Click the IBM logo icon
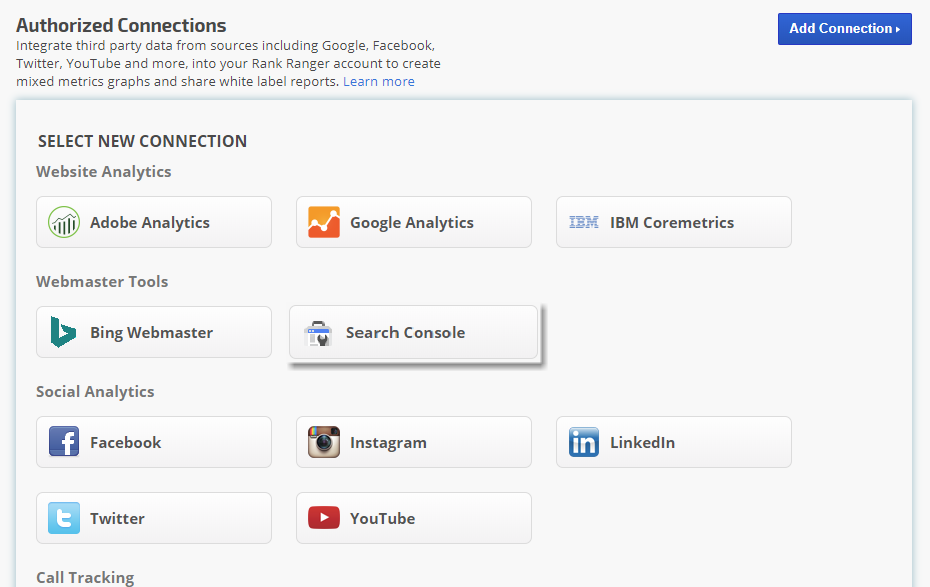930x587 pixels. pyautogui.click(x=584, y=222)
